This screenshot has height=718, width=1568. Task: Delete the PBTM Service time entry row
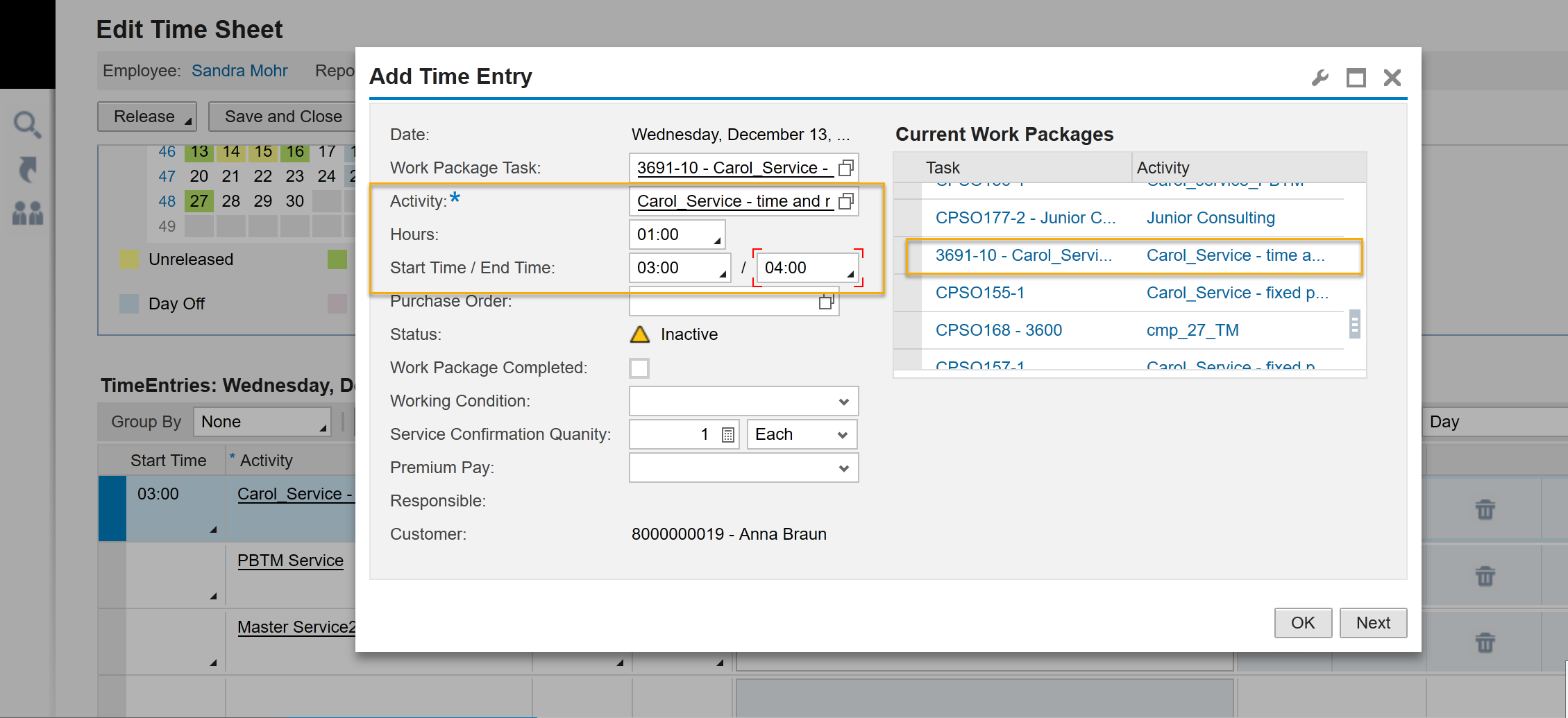click(x=1485, y=576)
